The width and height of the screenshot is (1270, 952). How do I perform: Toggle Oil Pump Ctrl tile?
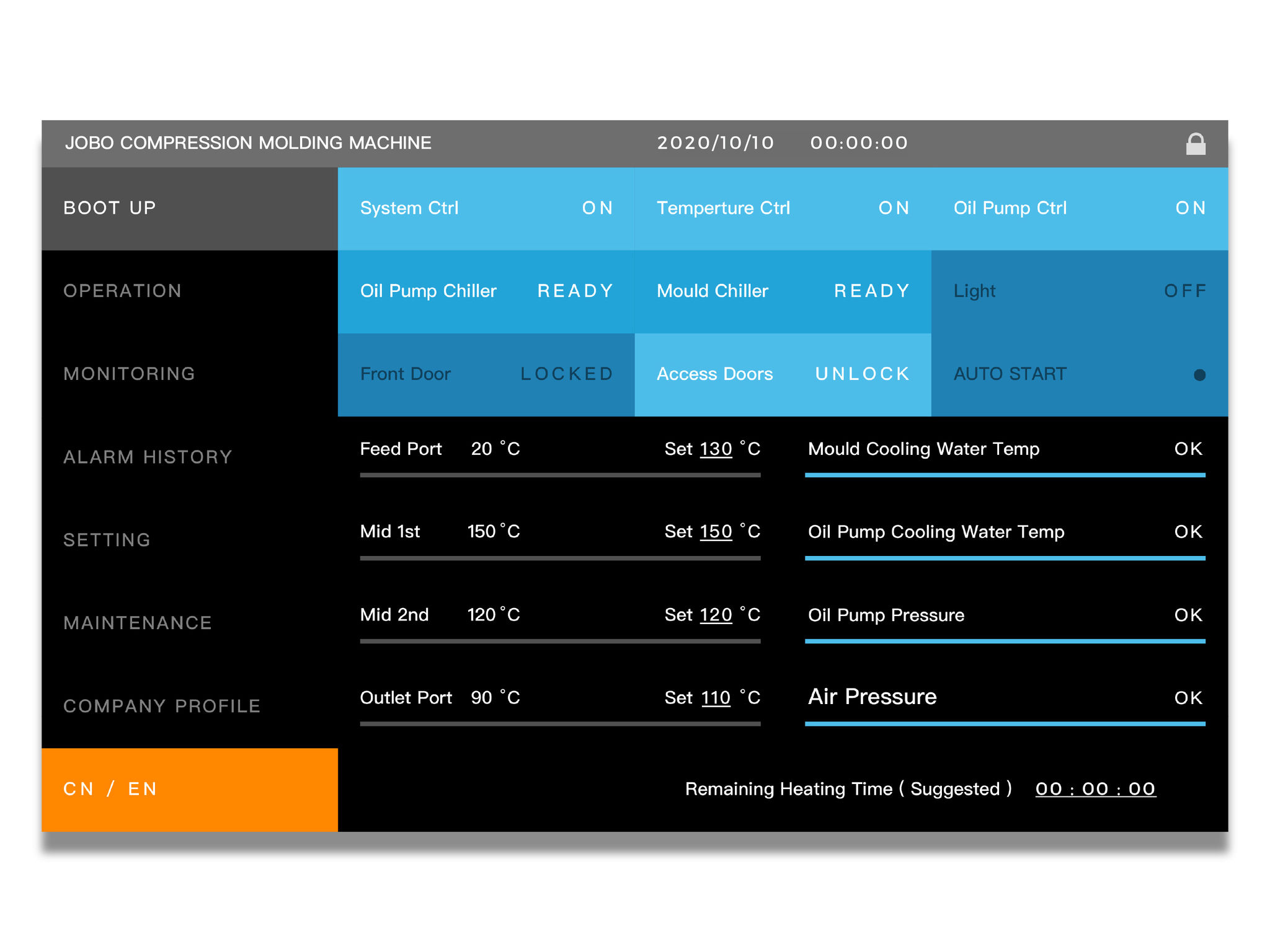[x=1079, y=208]
